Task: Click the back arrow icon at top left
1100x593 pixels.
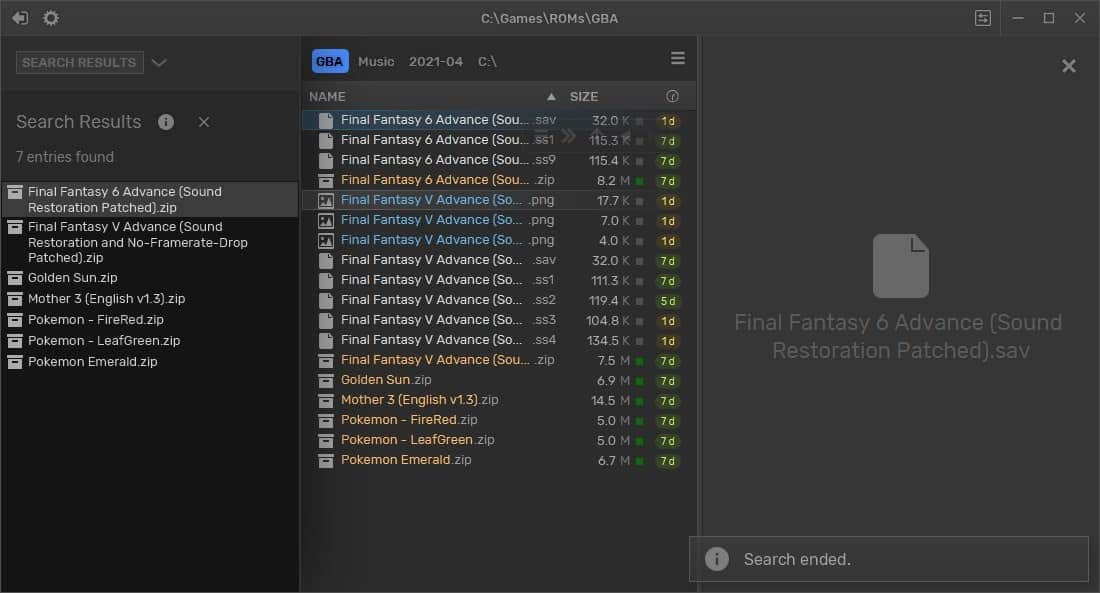Action: pyautogui.click(x=20, y=18)
